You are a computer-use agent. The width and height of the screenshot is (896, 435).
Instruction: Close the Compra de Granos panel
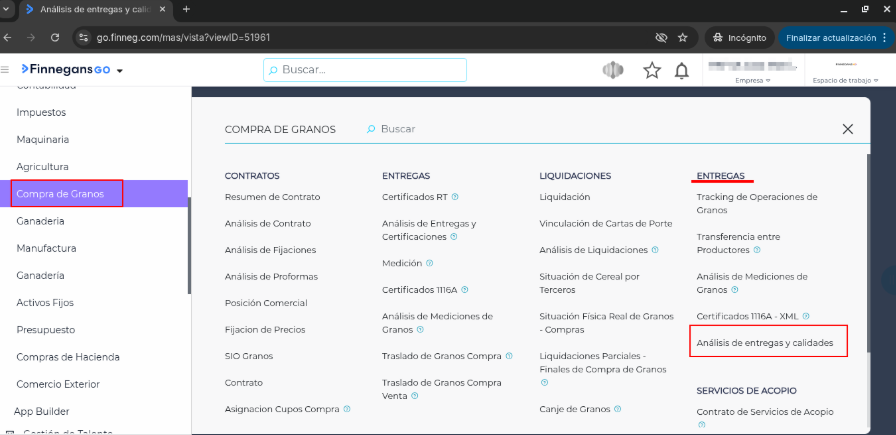click(x=847, y=129)
